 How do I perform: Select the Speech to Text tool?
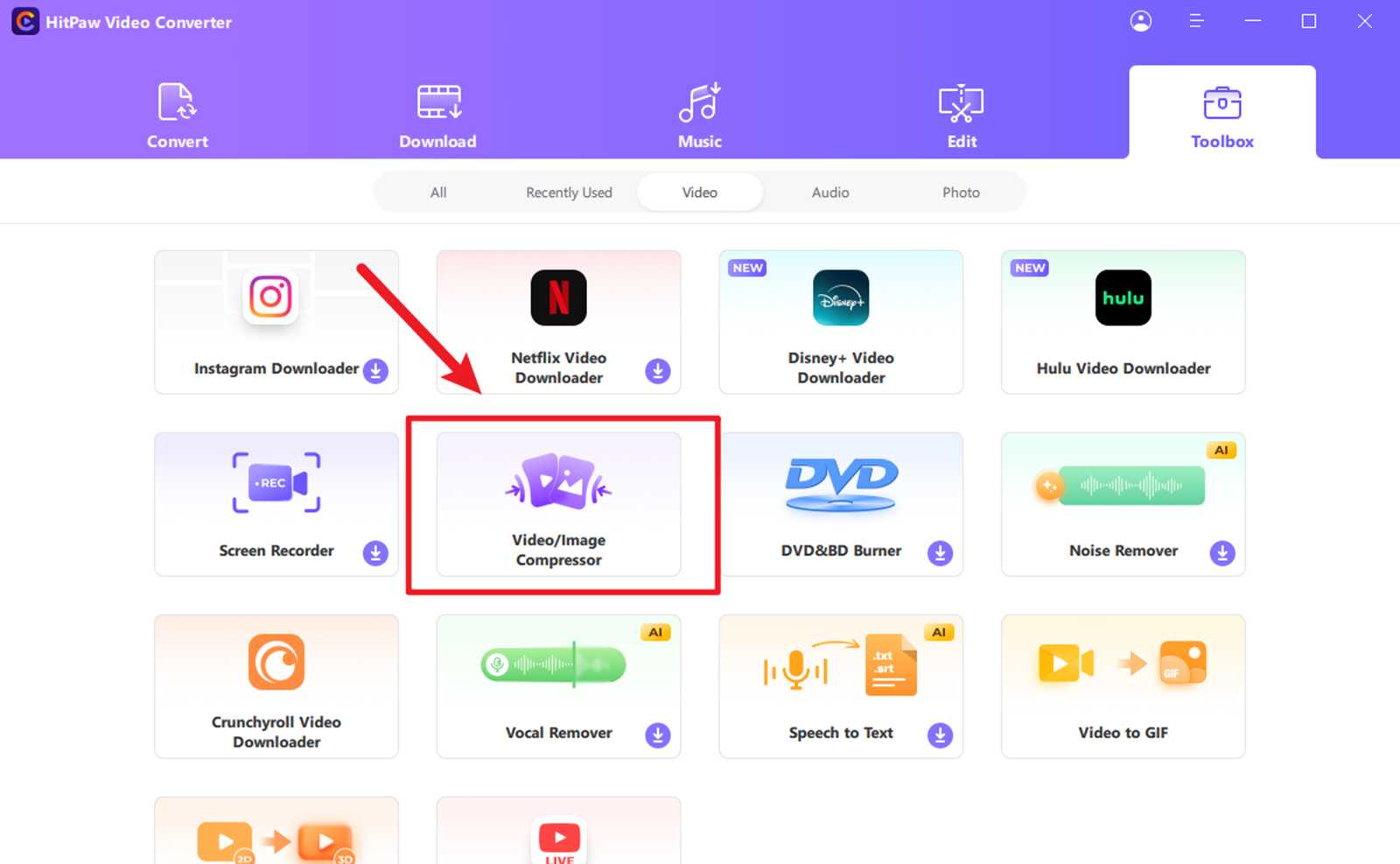pos(840,686)
